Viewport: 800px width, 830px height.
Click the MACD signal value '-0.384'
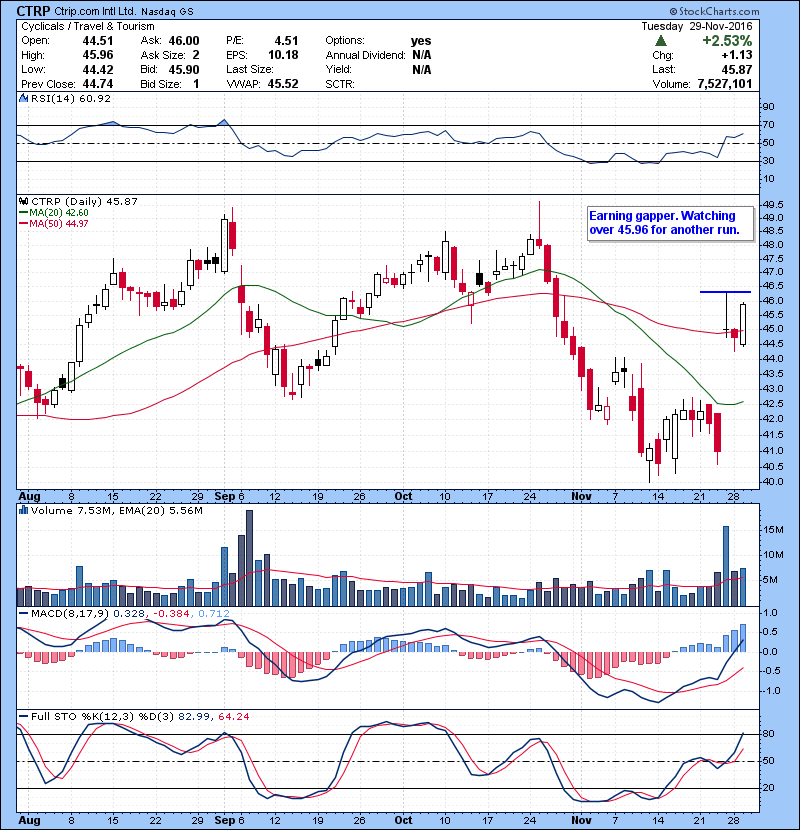click(172, 614)
